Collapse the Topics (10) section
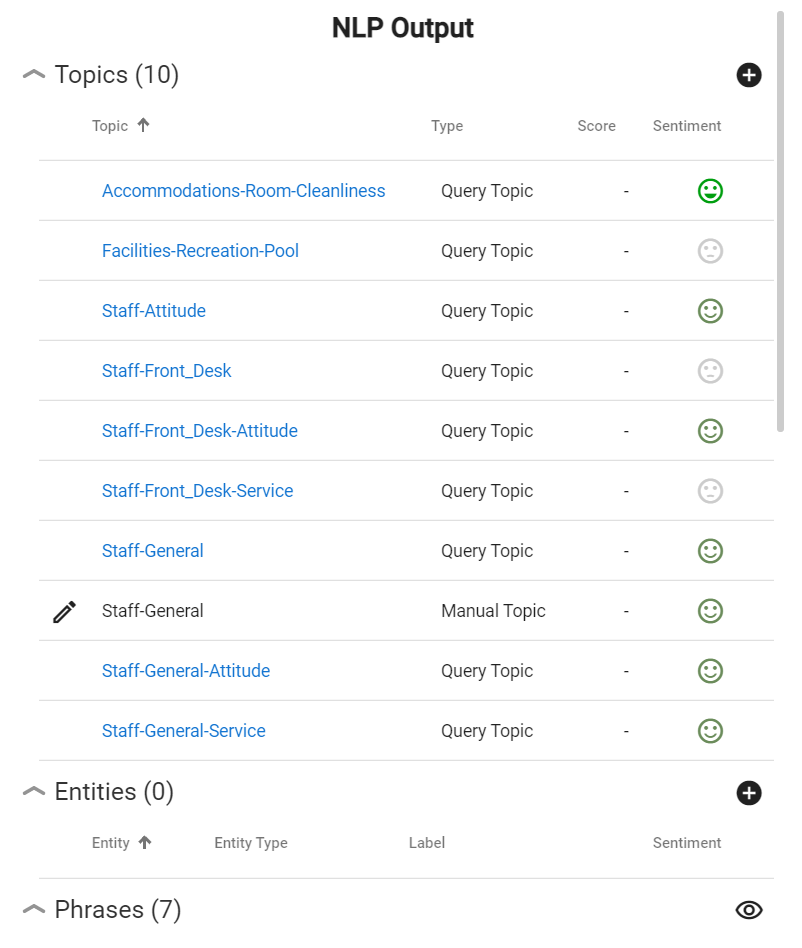 point(34,75)
